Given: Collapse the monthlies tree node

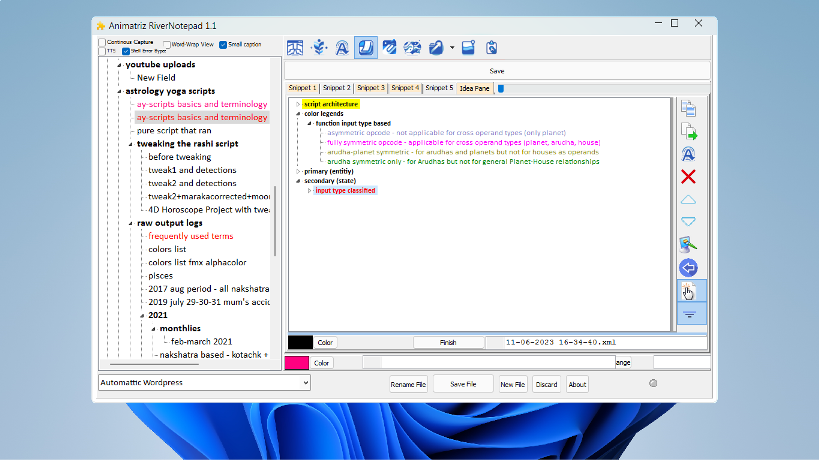Looking at the screenshot, I should 154,328.
